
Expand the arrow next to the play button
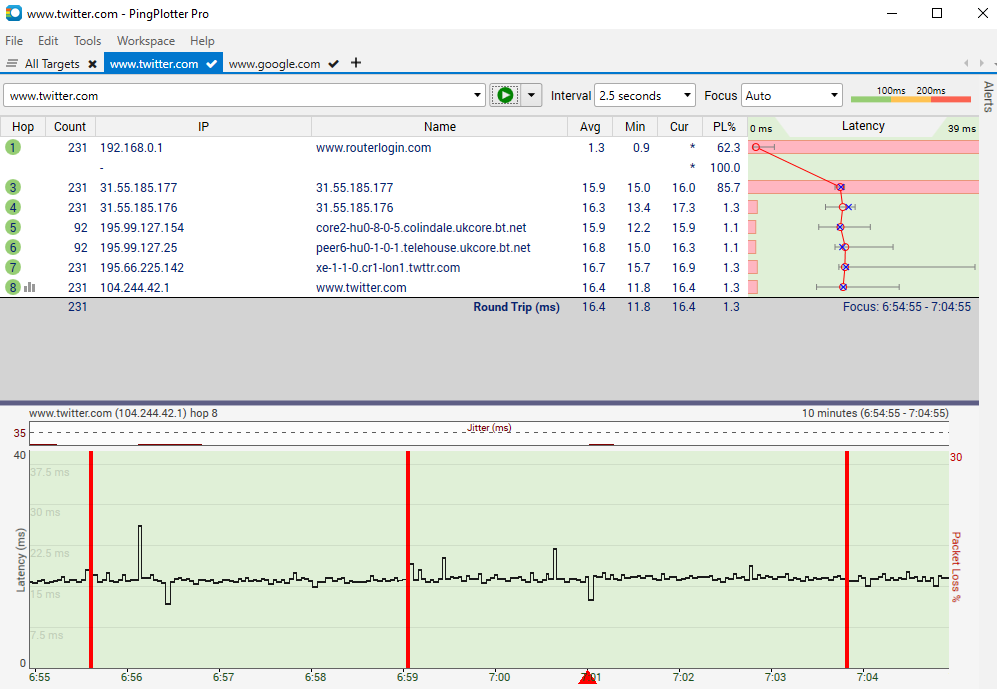[x=532, y=95]
